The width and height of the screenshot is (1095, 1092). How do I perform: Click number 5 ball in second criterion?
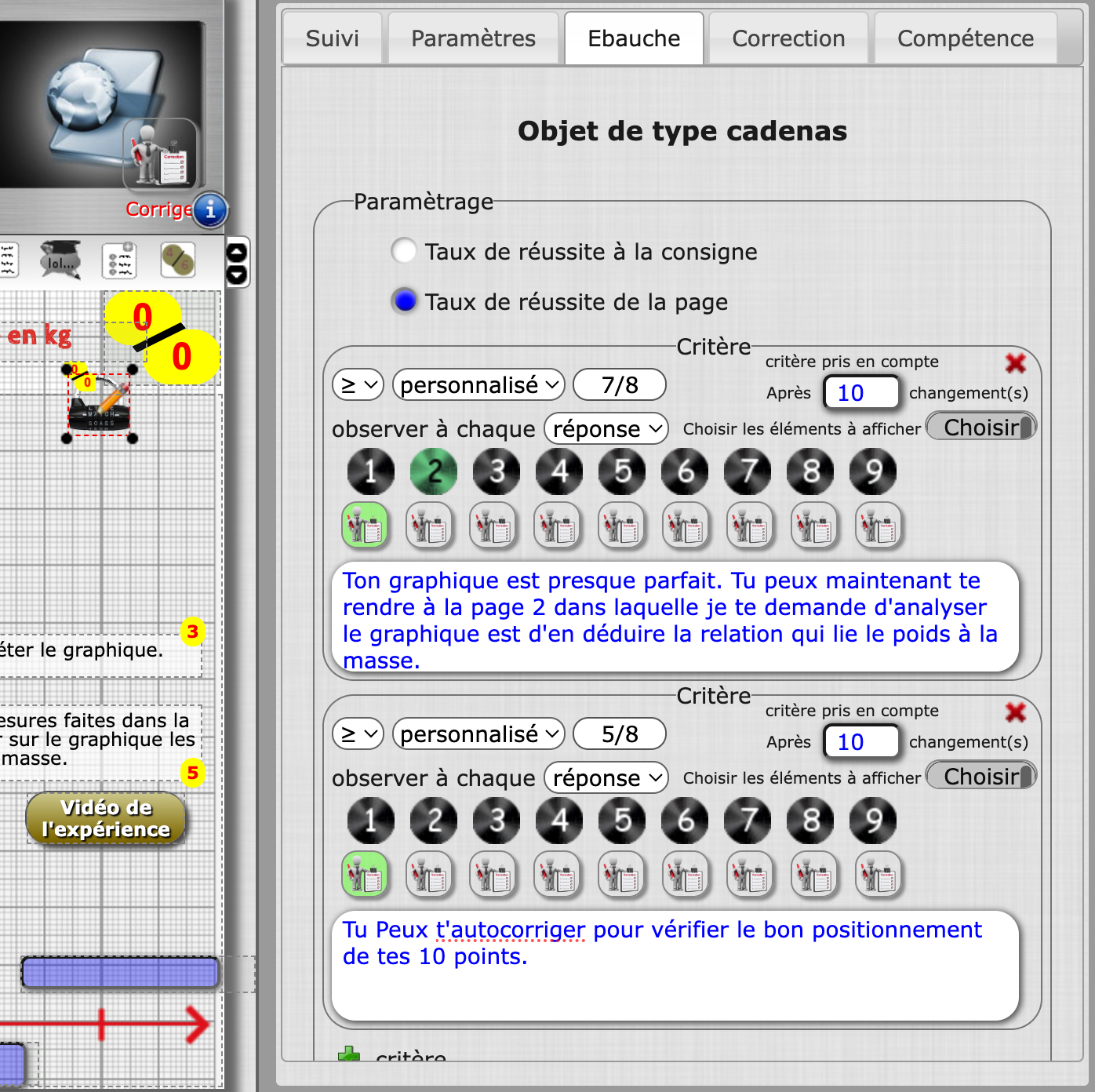tap(622, 821)
